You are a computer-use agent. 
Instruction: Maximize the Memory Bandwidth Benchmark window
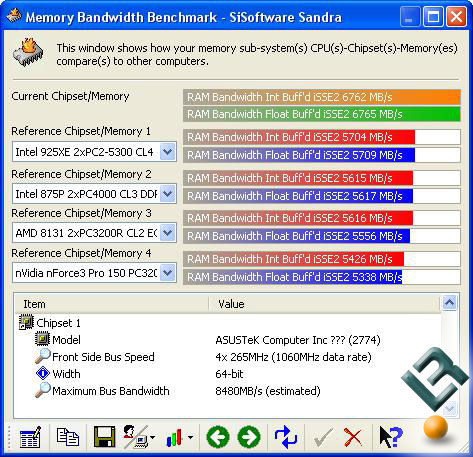(433, 17)
